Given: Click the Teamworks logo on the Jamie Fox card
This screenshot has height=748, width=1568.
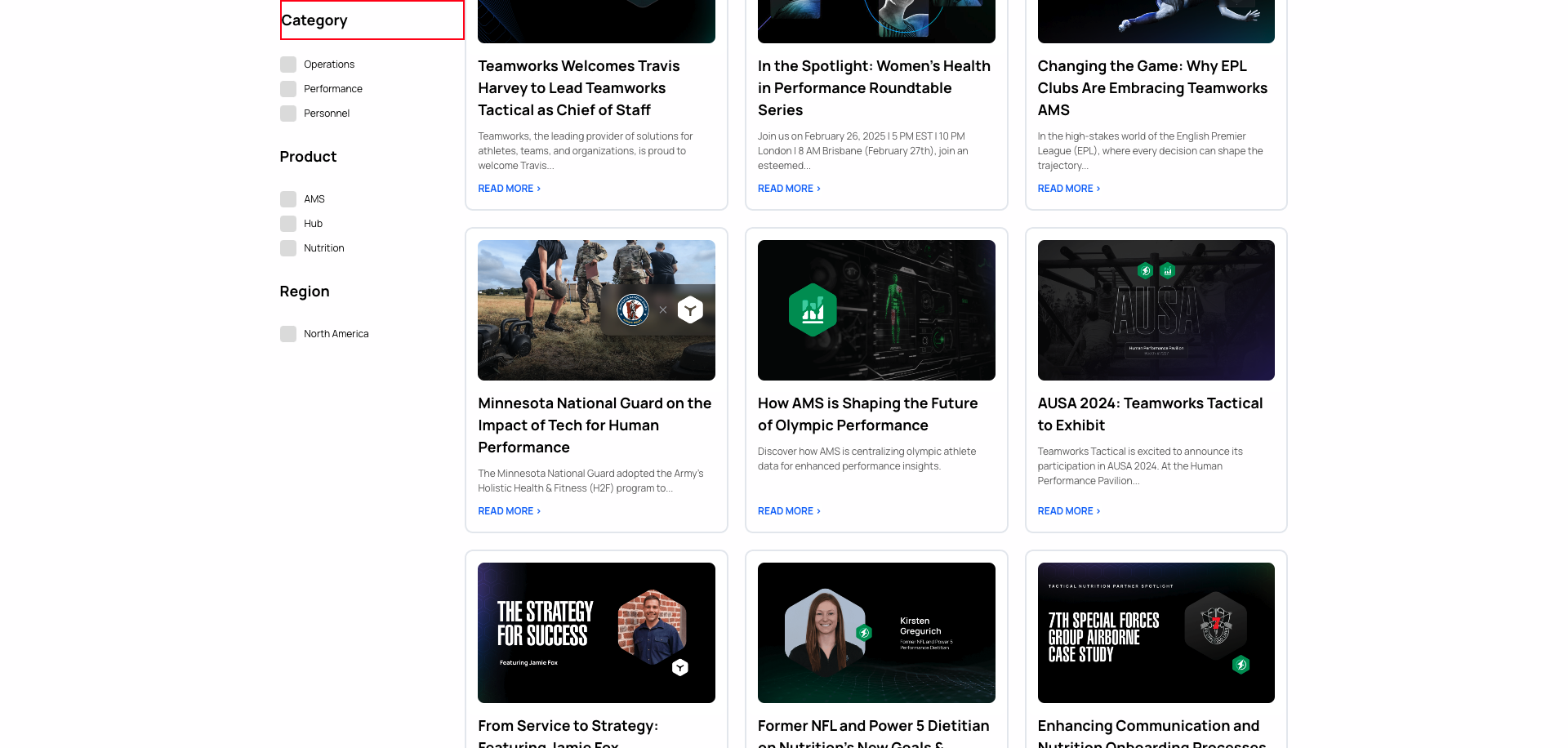Looking at the screenshot, I should click(x=680, y=668).
